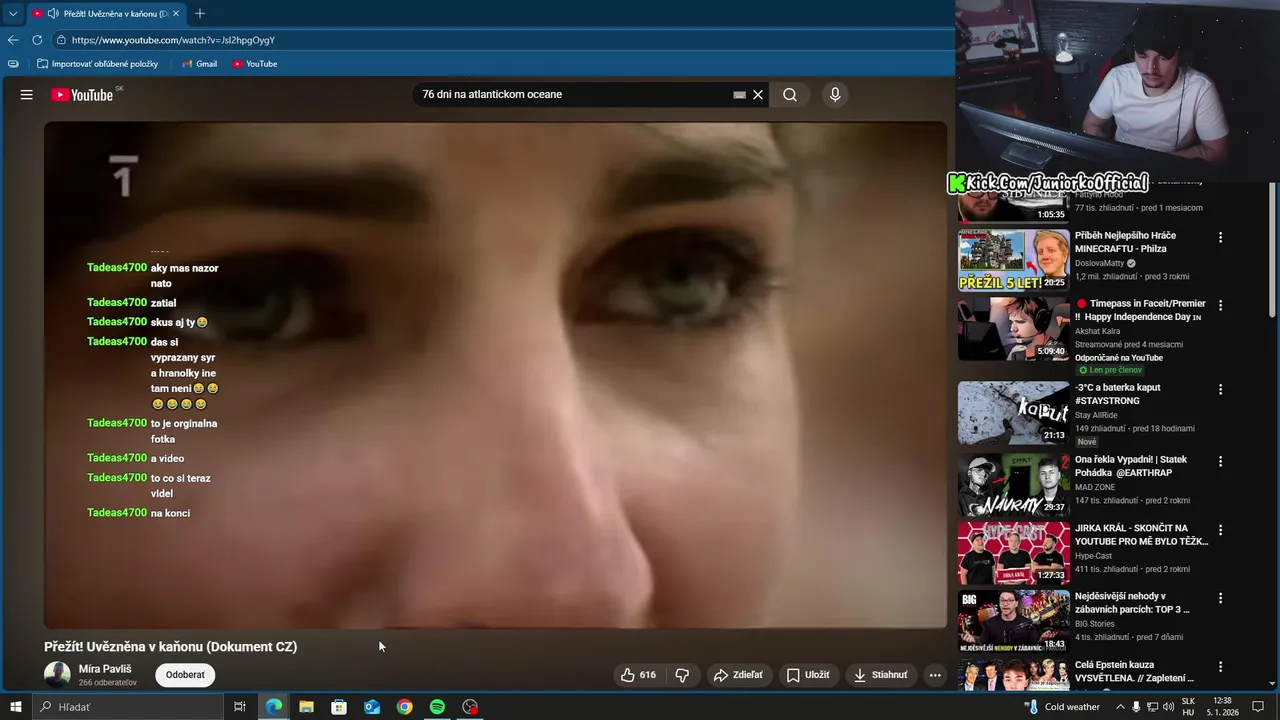Go back in the browser
This screenshot has height=720, width=1280.
pyautogui.click(x=13, y=40)
